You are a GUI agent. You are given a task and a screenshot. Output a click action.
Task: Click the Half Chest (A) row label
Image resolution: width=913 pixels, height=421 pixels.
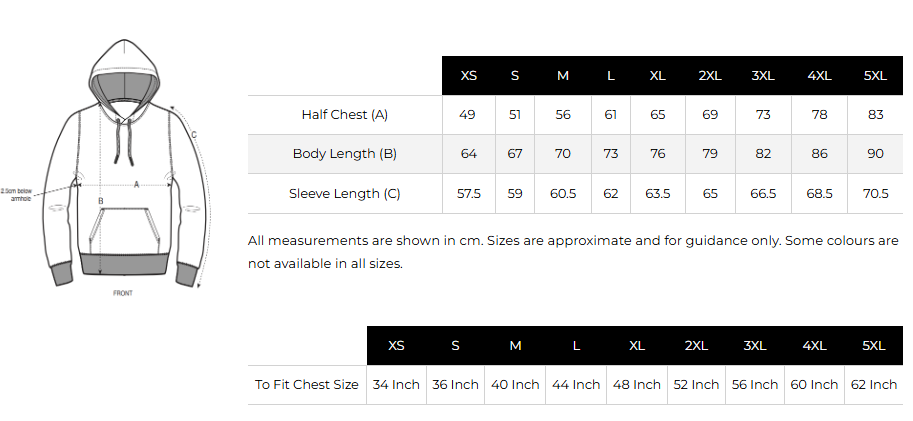point(344,115)
